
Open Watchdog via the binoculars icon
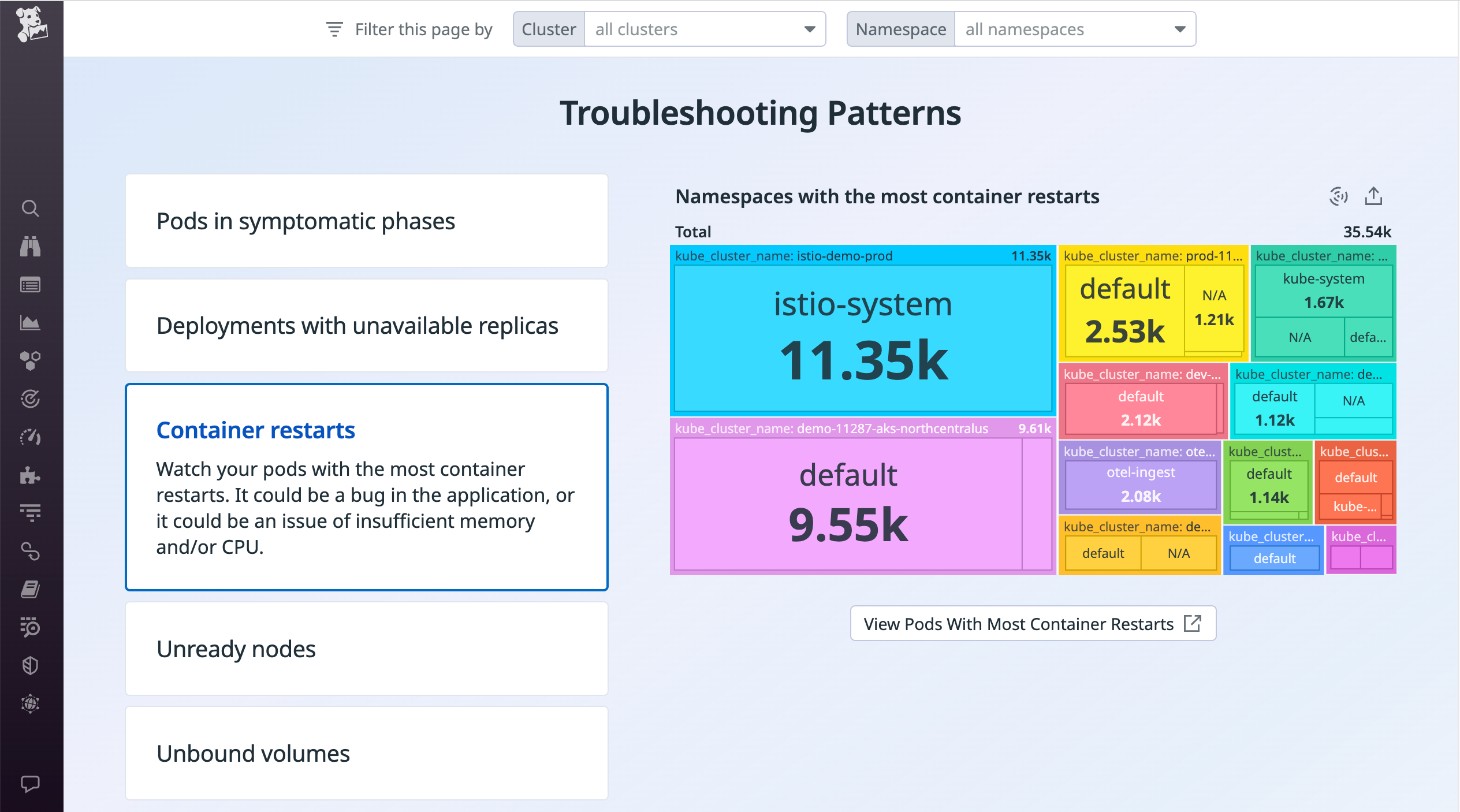31,247
